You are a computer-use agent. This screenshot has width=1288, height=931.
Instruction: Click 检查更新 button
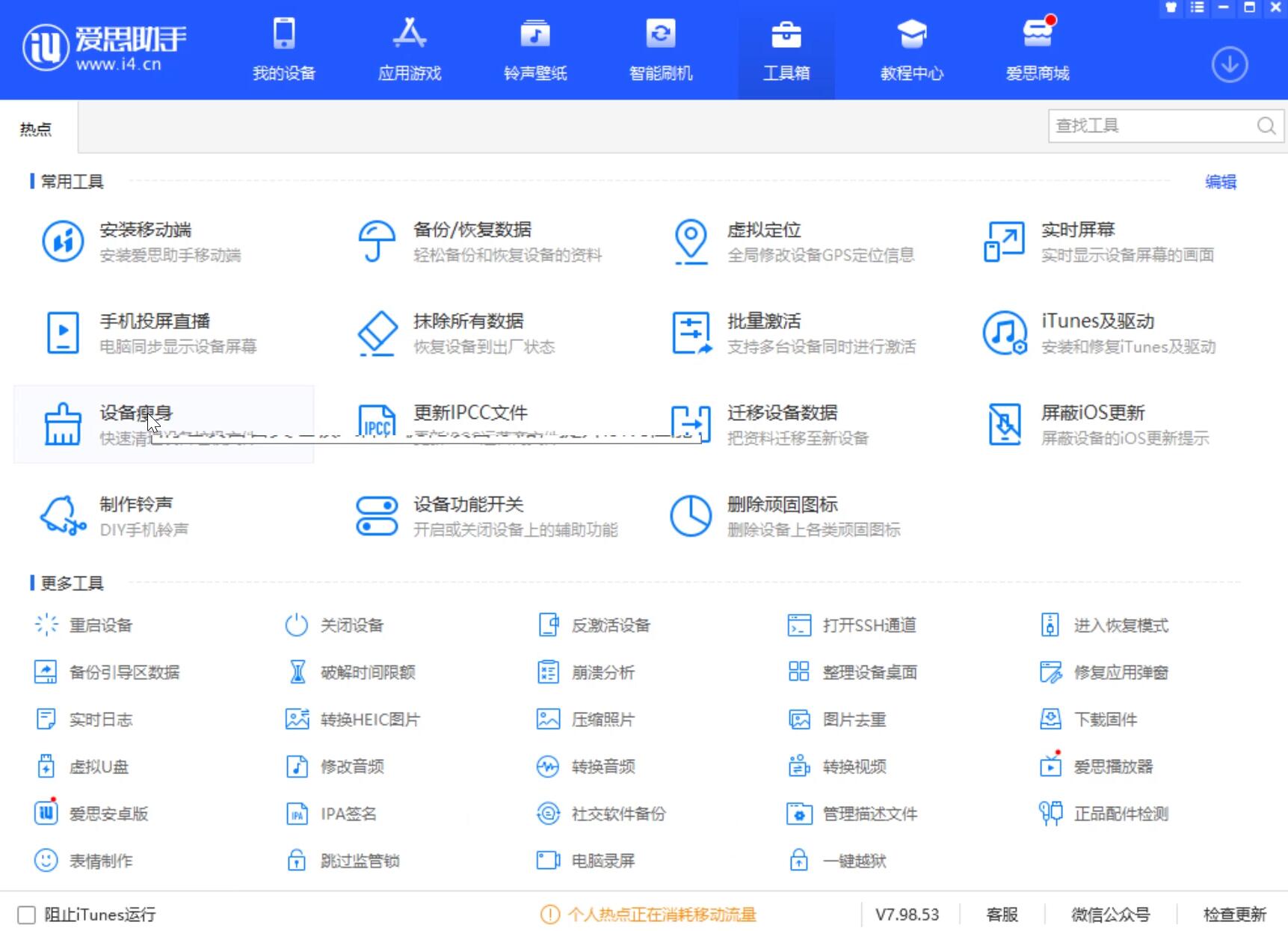[1235, 915]
